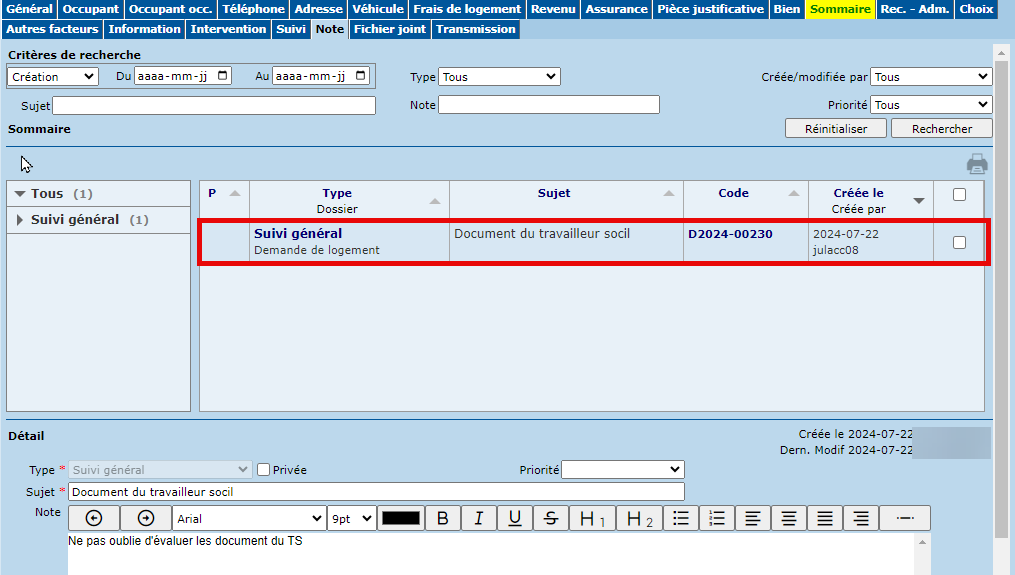
Task: Center-align the note text
Action: click(x=789, y=518)
